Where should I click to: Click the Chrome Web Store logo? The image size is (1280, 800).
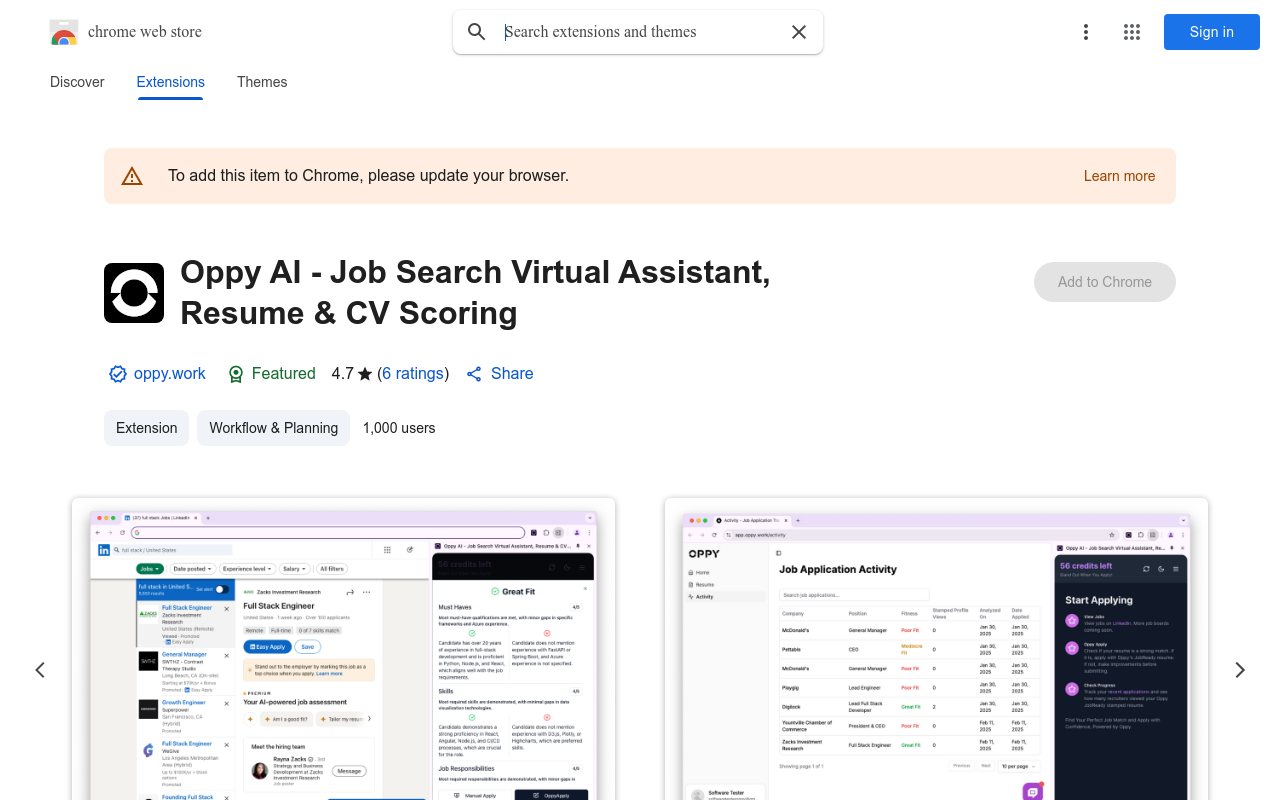[x=64, y=32]
